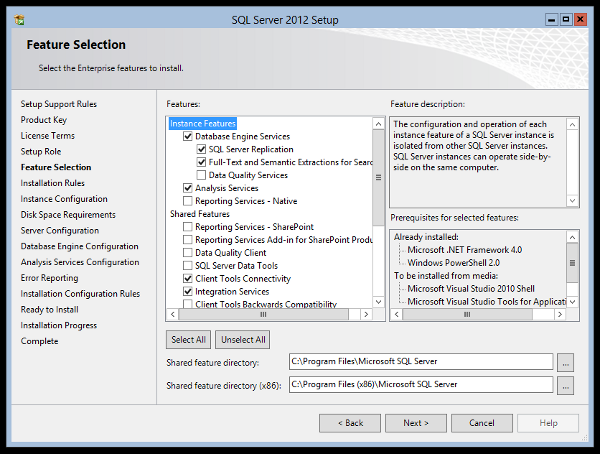This screenshot has height=454, width=600.
Task: Minimize the SQL Server 2012 Setup window
Action: (x=551, y=20)
